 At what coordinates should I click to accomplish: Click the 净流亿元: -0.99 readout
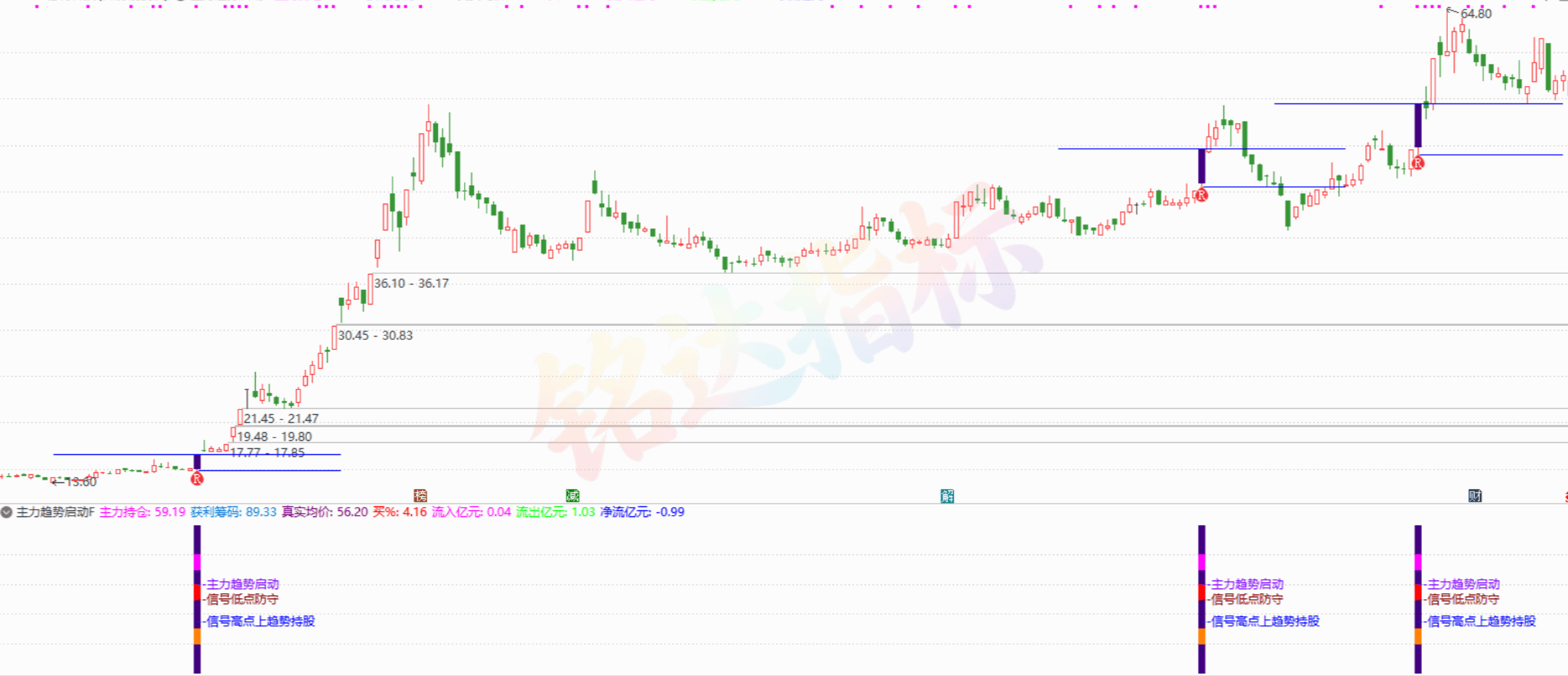coord(642,512)
